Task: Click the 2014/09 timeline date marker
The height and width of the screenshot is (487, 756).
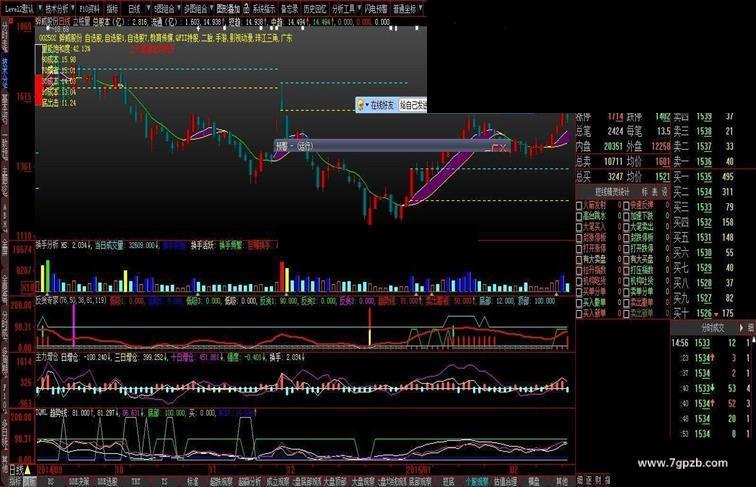Action: click(x=50, y=470)
